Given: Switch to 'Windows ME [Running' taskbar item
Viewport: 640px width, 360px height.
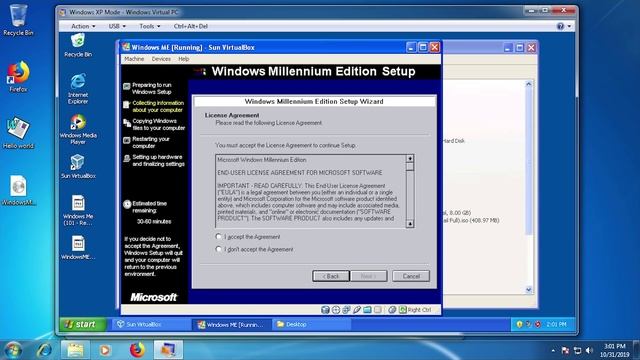Looking at the screenshot, I should (x=231, y=324).
